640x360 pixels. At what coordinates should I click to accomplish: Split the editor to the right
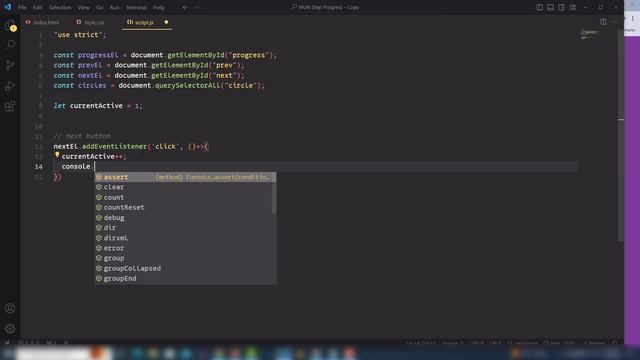[603, 22]
